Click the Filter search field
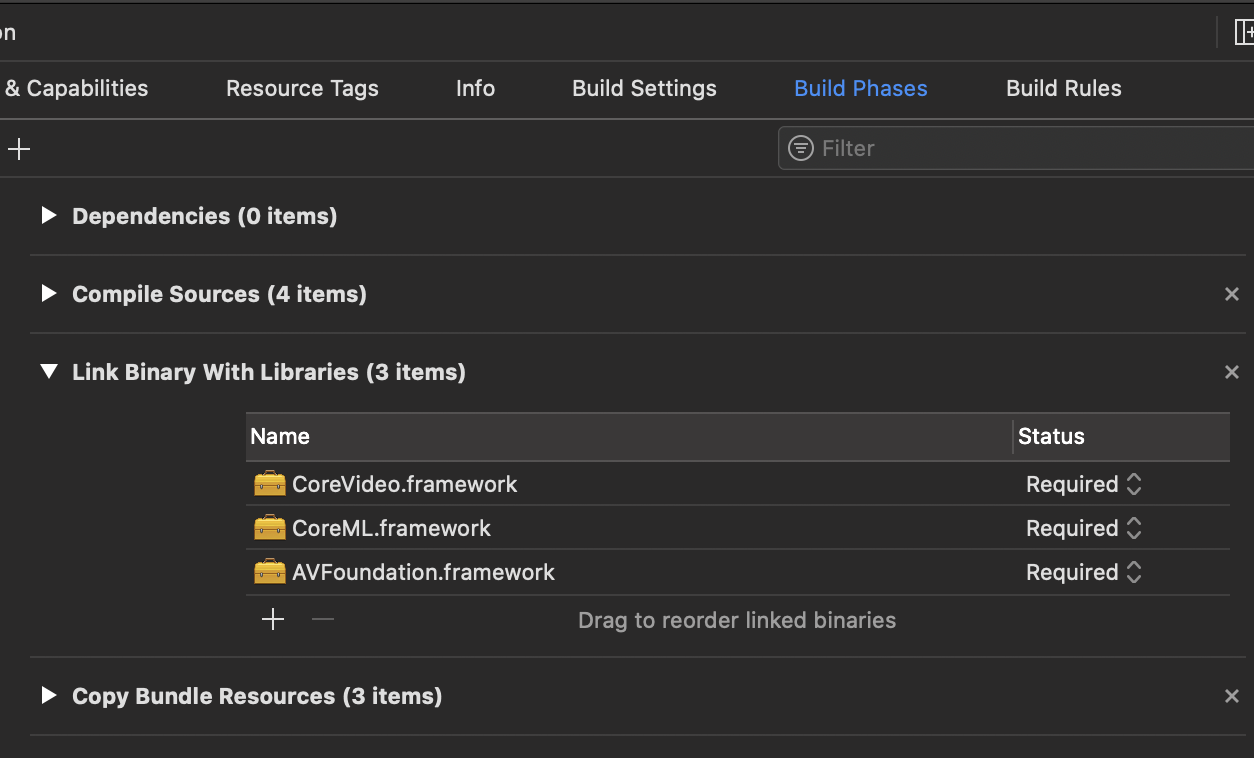The height and width of the screenshot is (758, 1254). [x=1016, y=148]
